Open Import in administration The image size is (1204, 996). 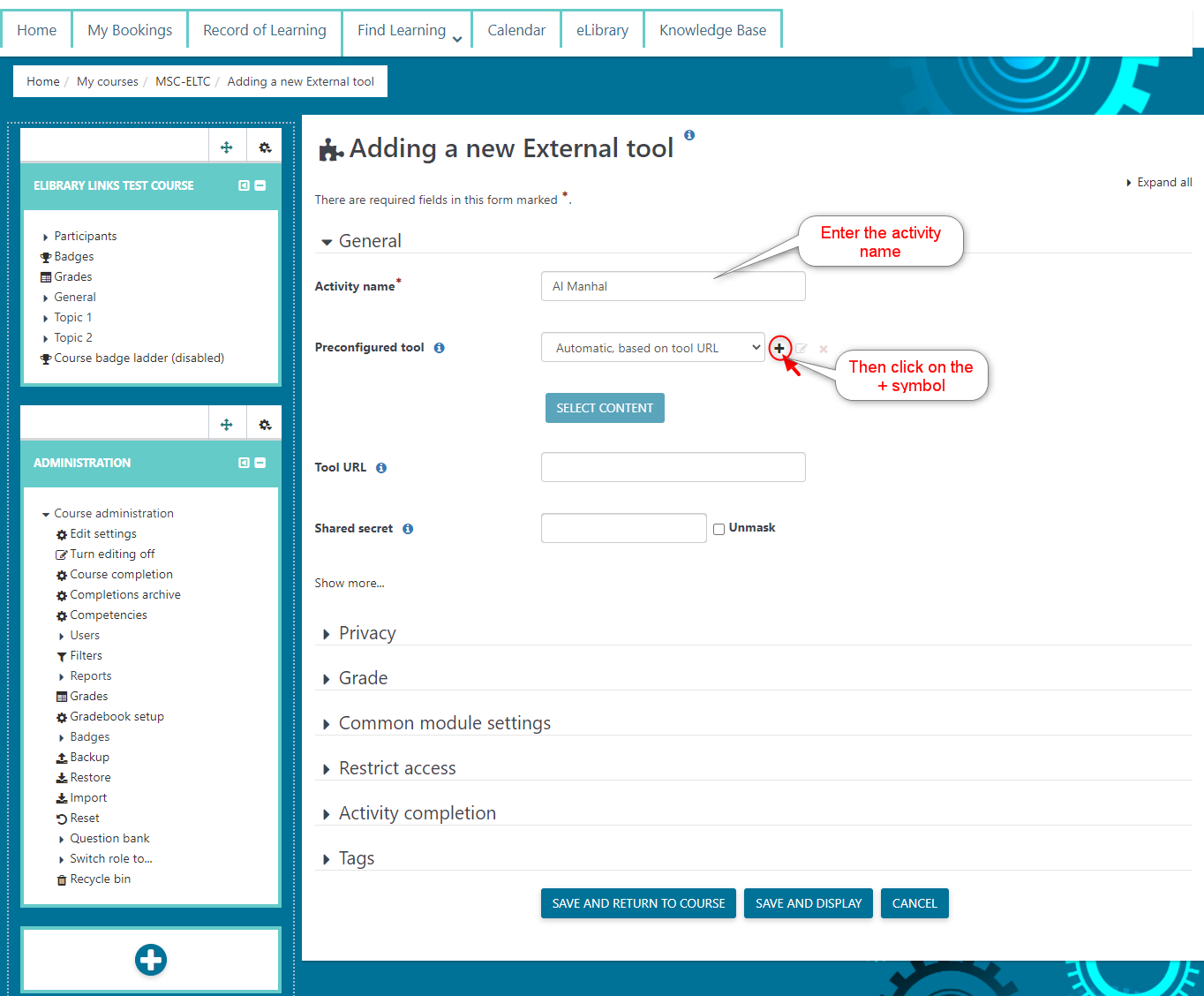pyautogui.click(x=81, y=798)
